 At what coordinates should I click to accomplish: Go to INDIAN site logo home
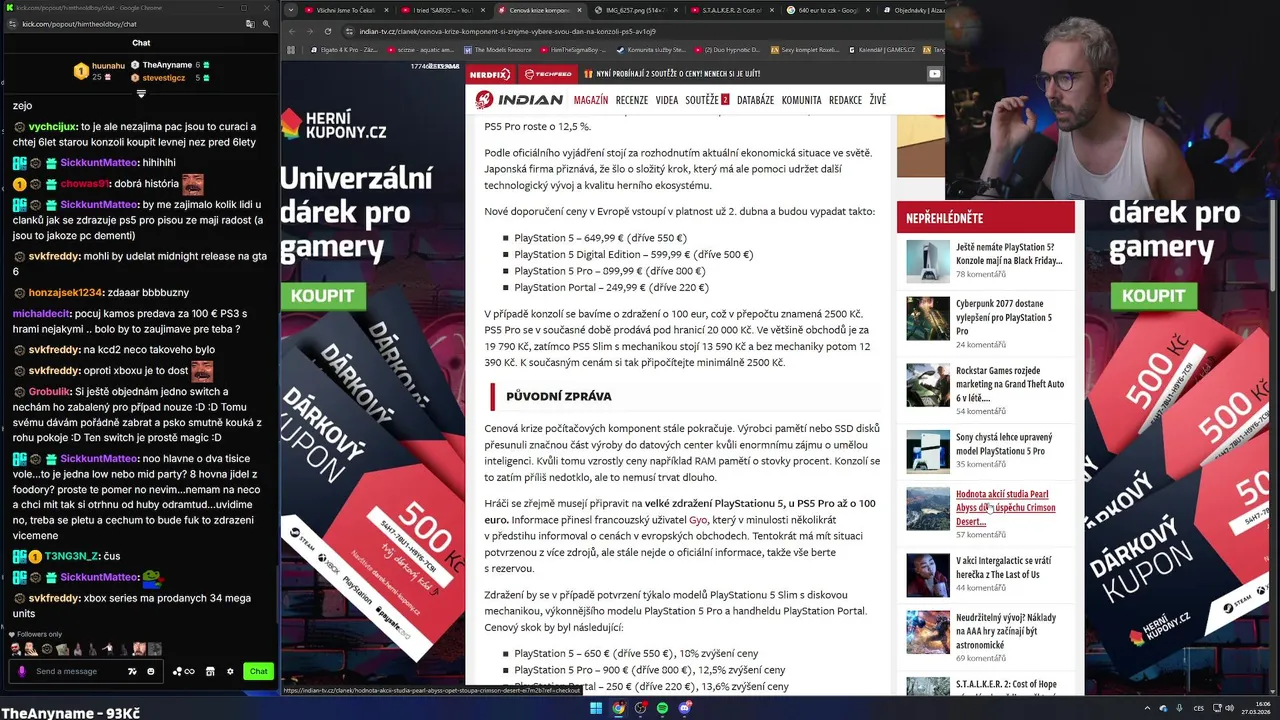(x=519, y=100)
